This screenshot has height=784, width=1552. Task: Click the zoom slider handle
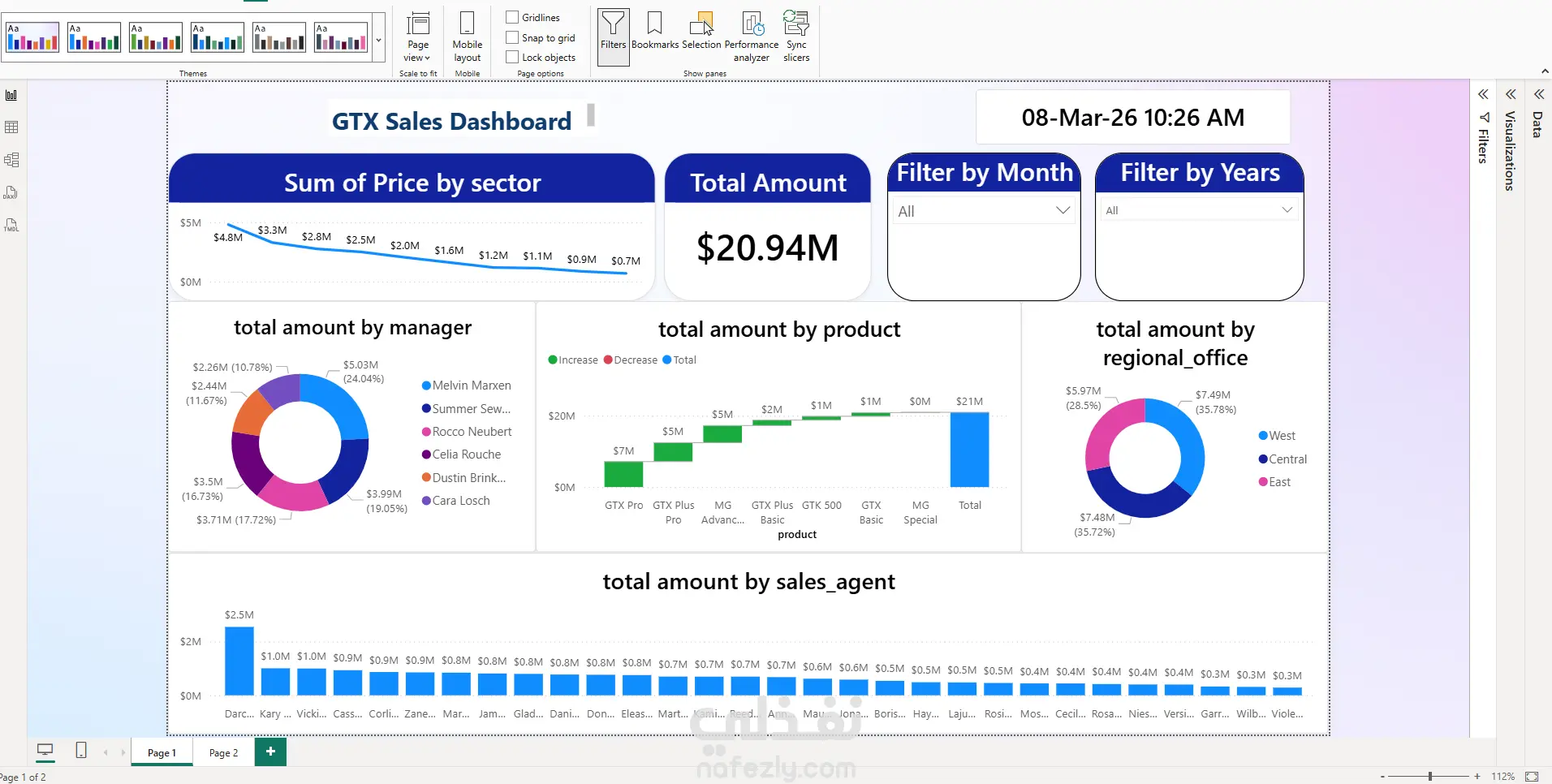click(1430, 777)
